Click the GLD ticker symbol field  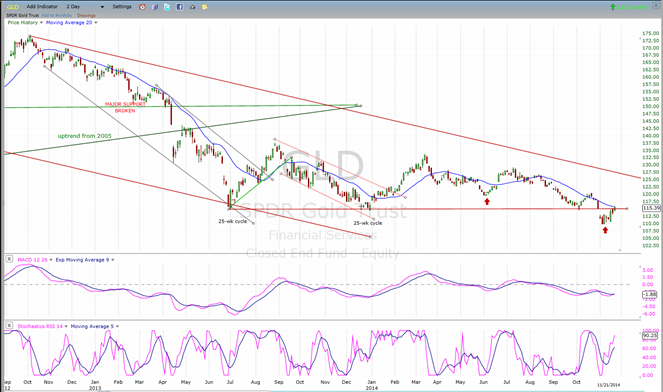coord(13,7)
